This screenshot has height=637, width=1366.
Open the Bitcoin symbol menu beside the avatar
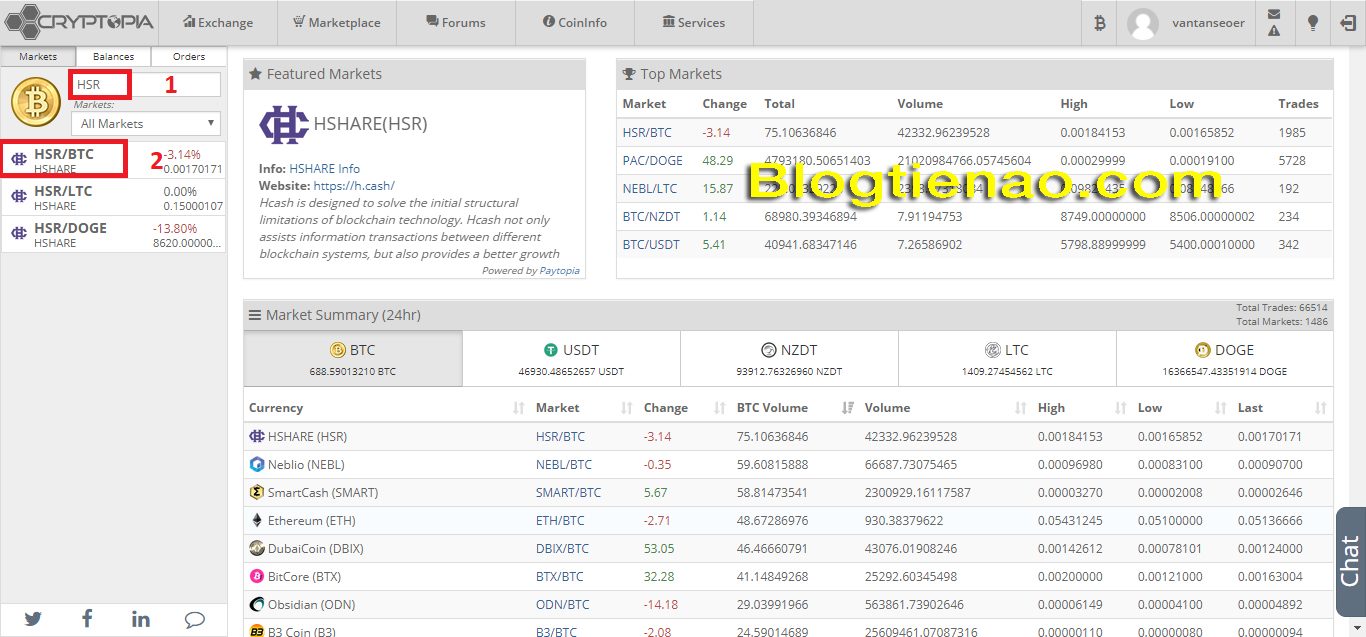point(1100,23)
